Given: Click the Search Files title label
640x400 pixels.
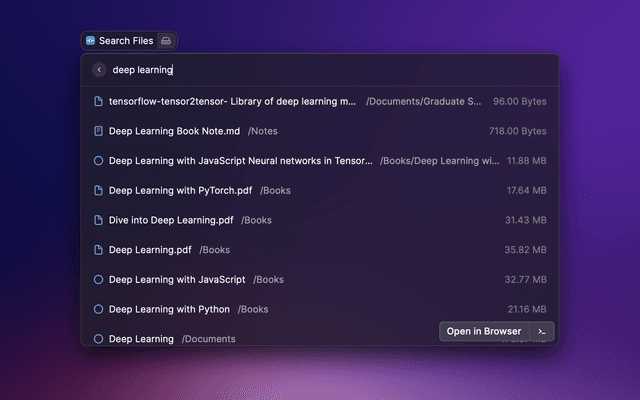Looking at the screenshot, I should coord(126,41).
